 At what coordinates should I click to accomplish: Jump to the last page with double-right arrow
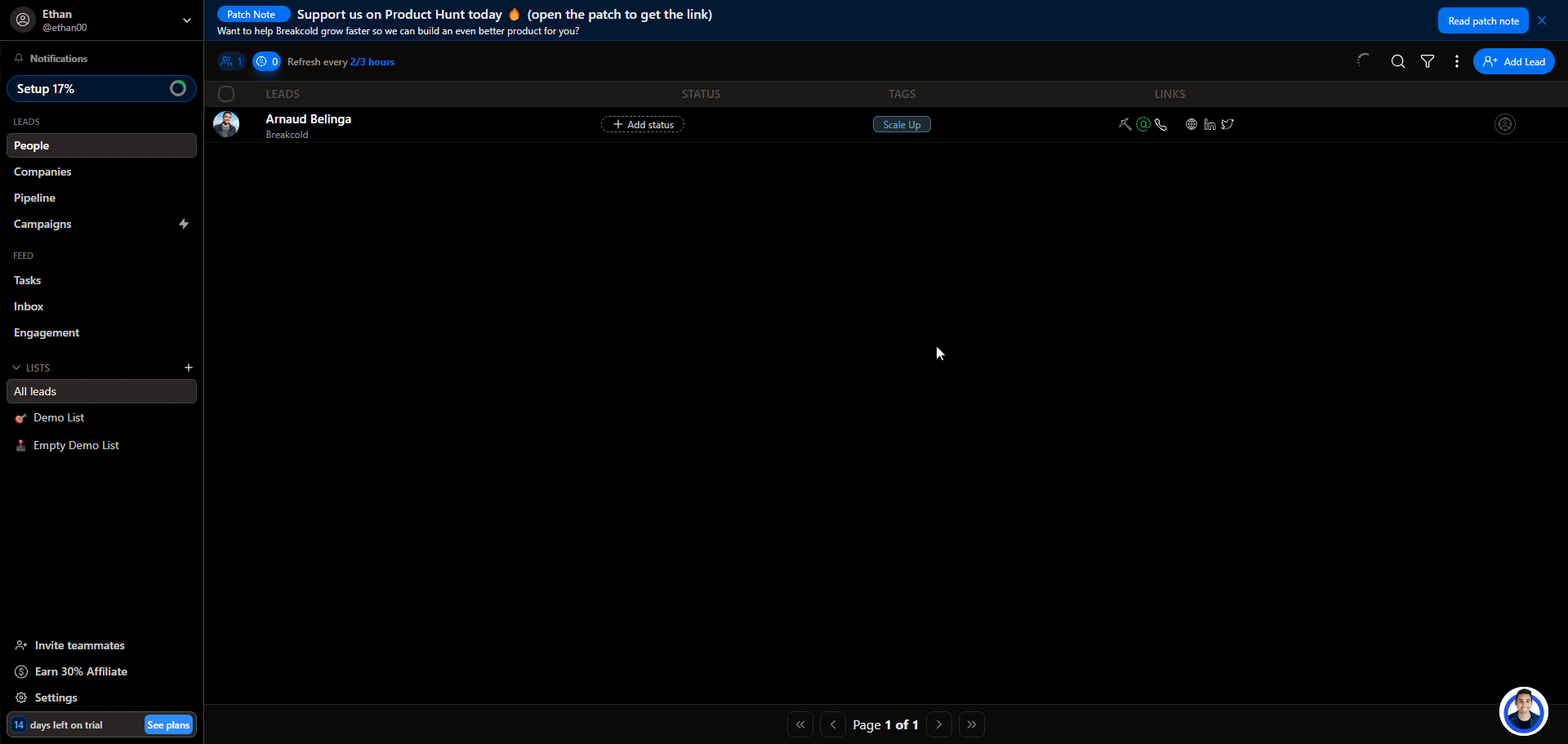click(x=972, y=724)
